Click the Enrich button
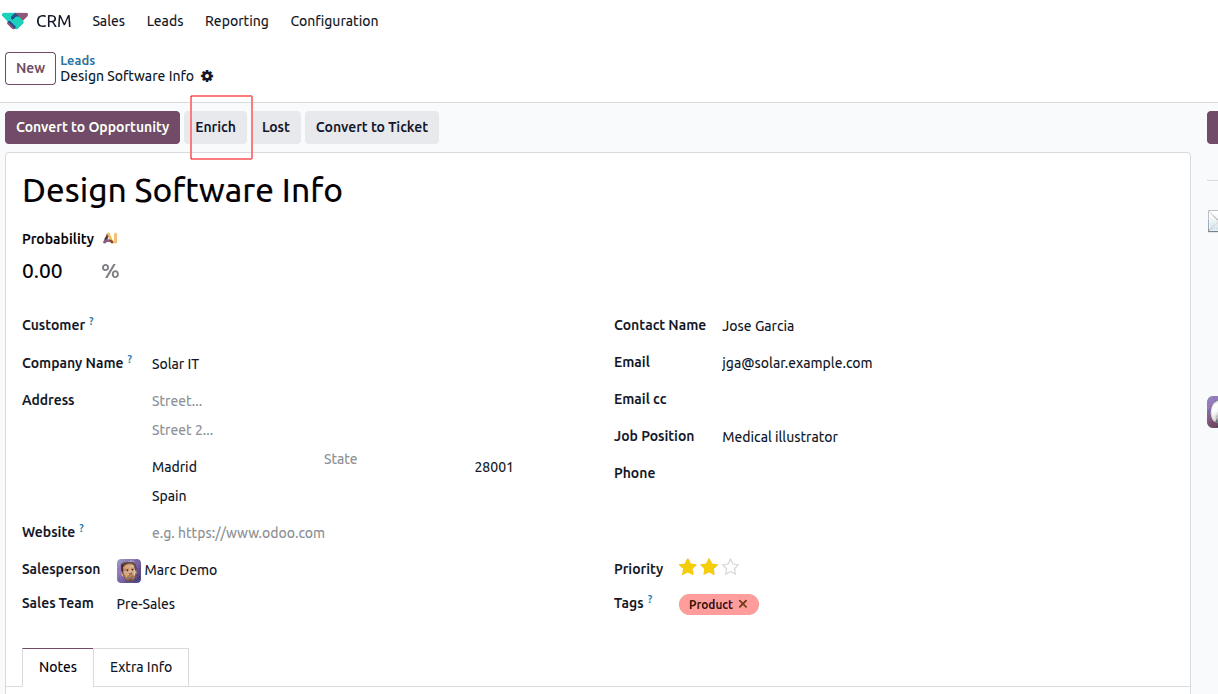The image size is (1218, 694). (x=215, y=127)
